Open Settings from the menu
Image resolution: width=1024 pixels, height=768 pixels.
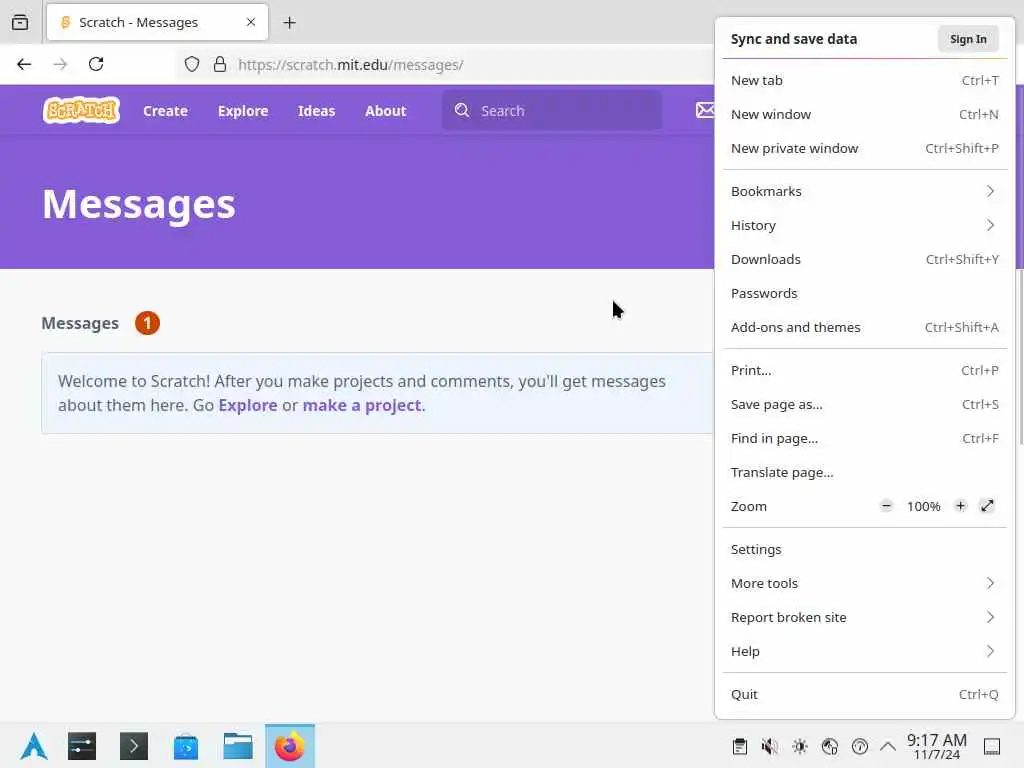point(865,549)
